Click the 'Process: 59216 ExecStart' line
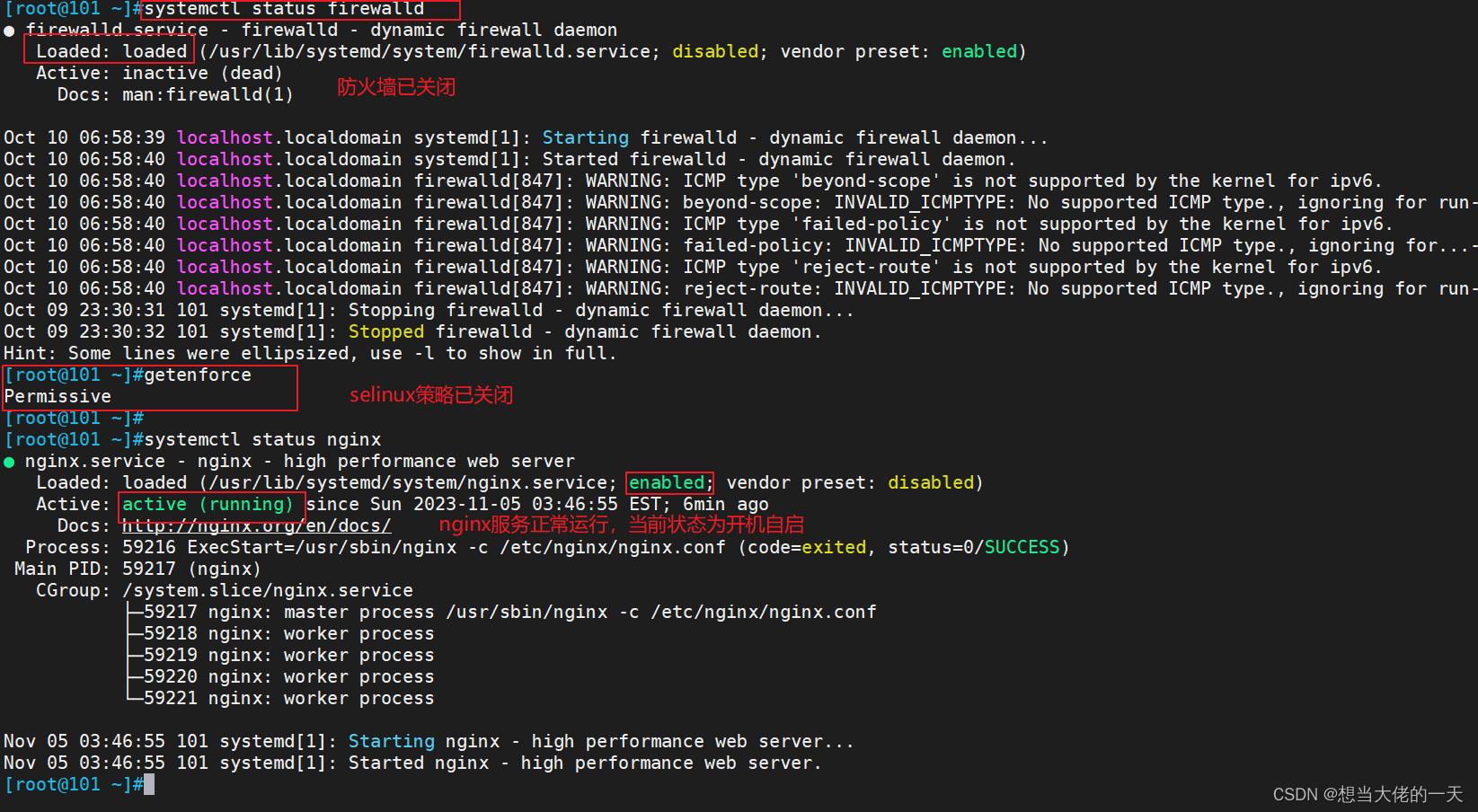 [x=547, y=547]
